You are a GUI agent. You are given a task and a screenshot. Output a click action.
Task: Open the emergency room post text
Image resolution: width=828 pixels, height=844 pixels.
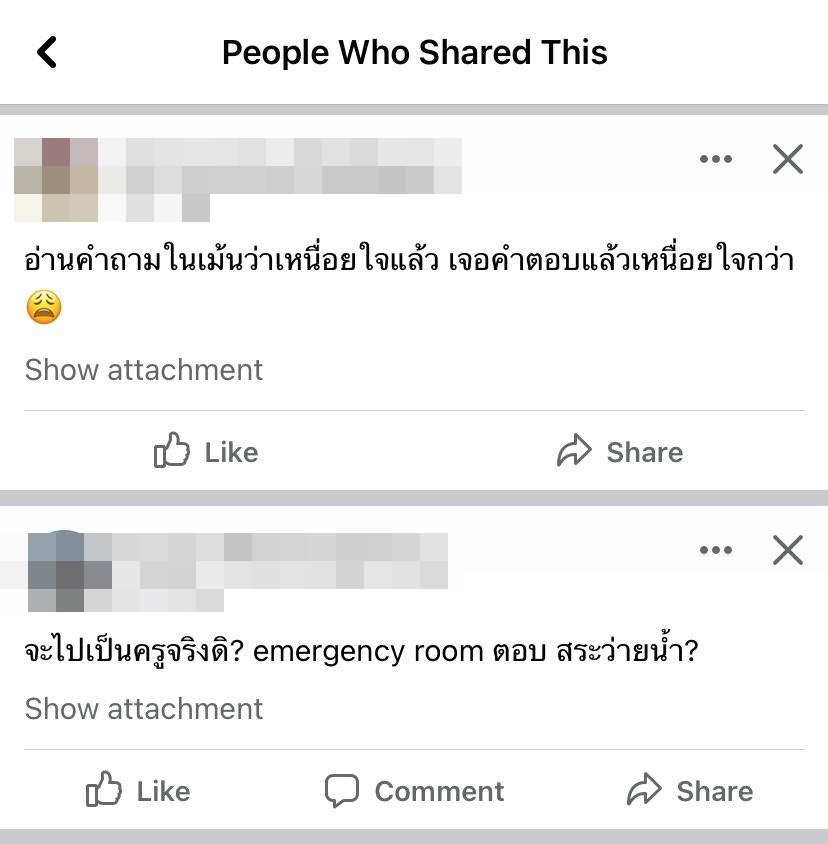tap(361, 651)
